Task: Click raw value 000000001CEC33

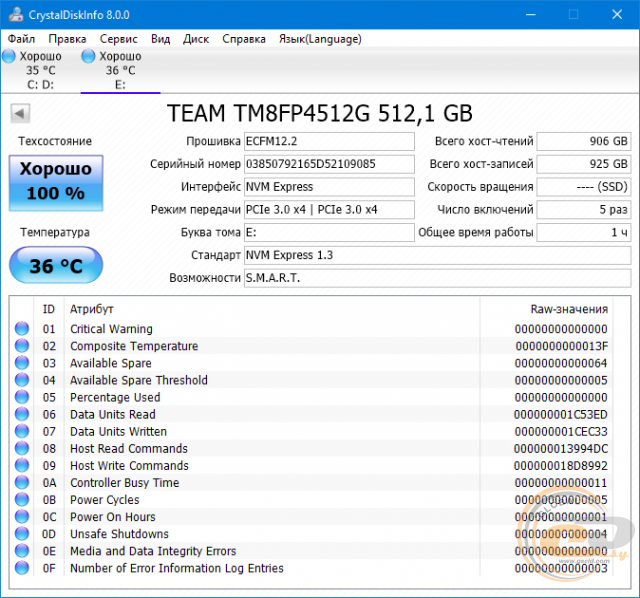Action: [x=561, y=432]
